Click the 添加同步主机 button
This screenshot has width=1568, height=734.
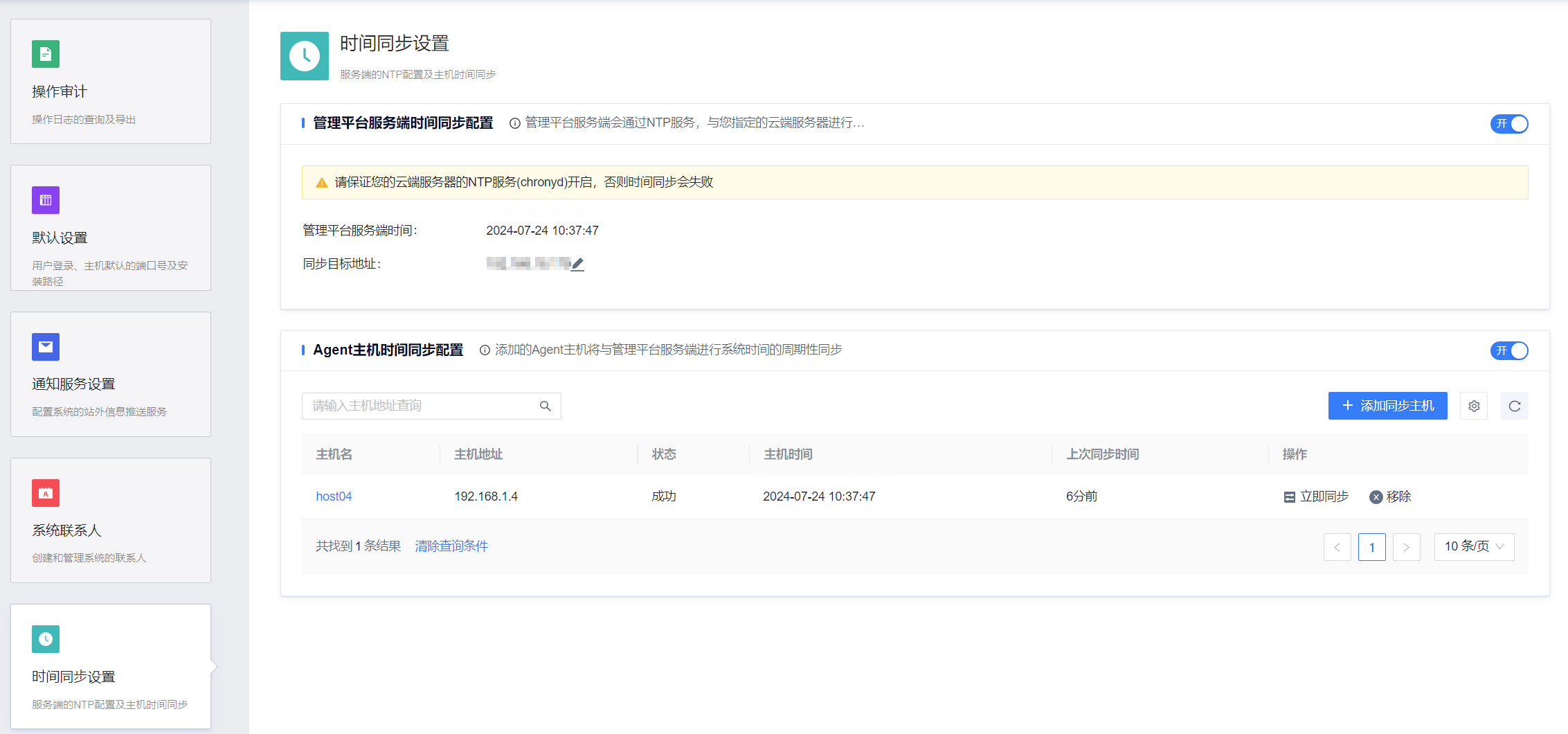1387,406
